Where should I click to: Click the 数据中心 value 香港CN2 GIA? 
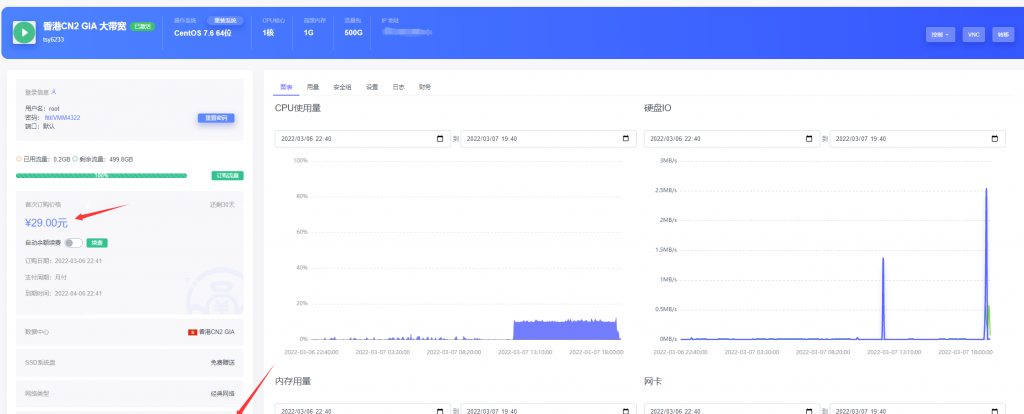[x=216, y=332]
